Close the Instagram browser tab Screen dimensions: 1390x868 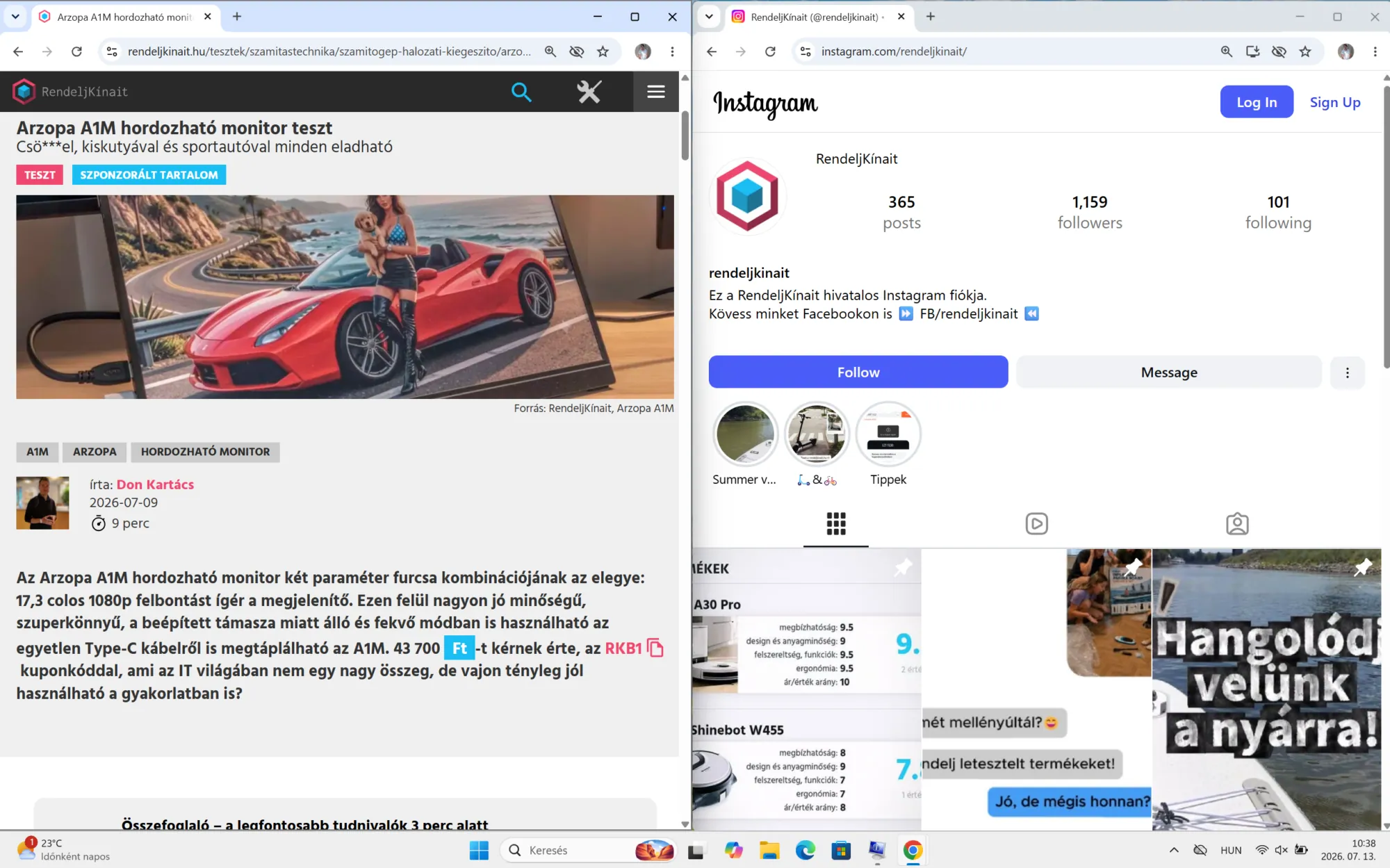tap(901, 17)
